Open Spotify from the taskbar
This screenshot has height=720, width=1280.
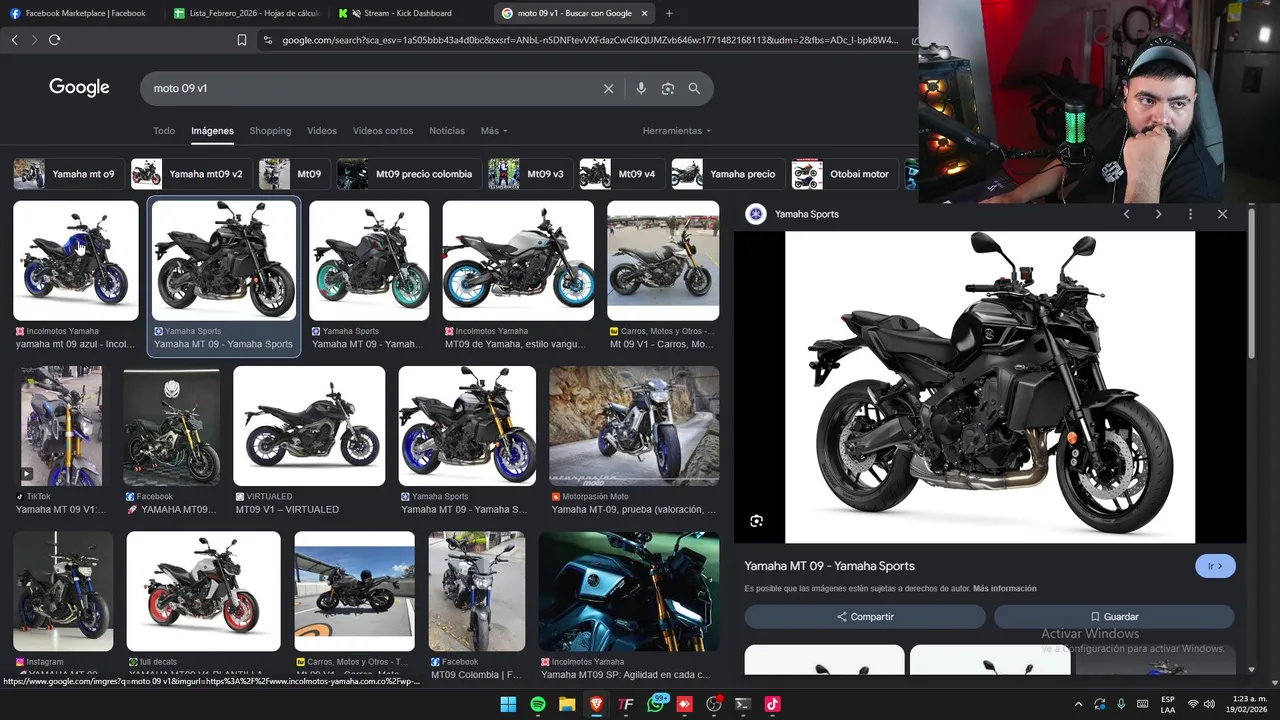[x=538, y=704]
